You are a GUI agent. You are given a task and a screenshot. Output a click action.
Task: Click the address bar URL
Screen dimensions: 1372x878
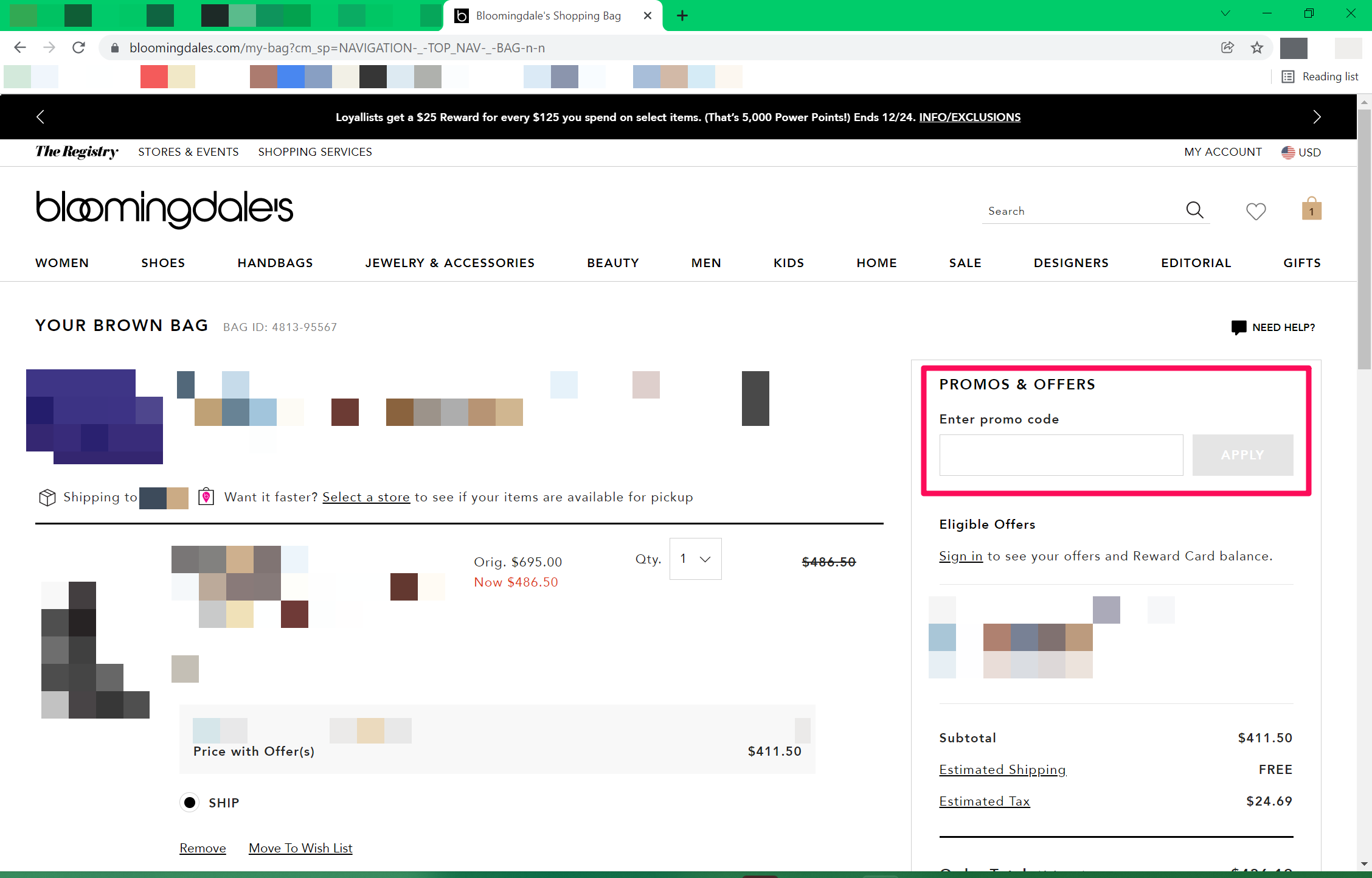tap(337, 47)
